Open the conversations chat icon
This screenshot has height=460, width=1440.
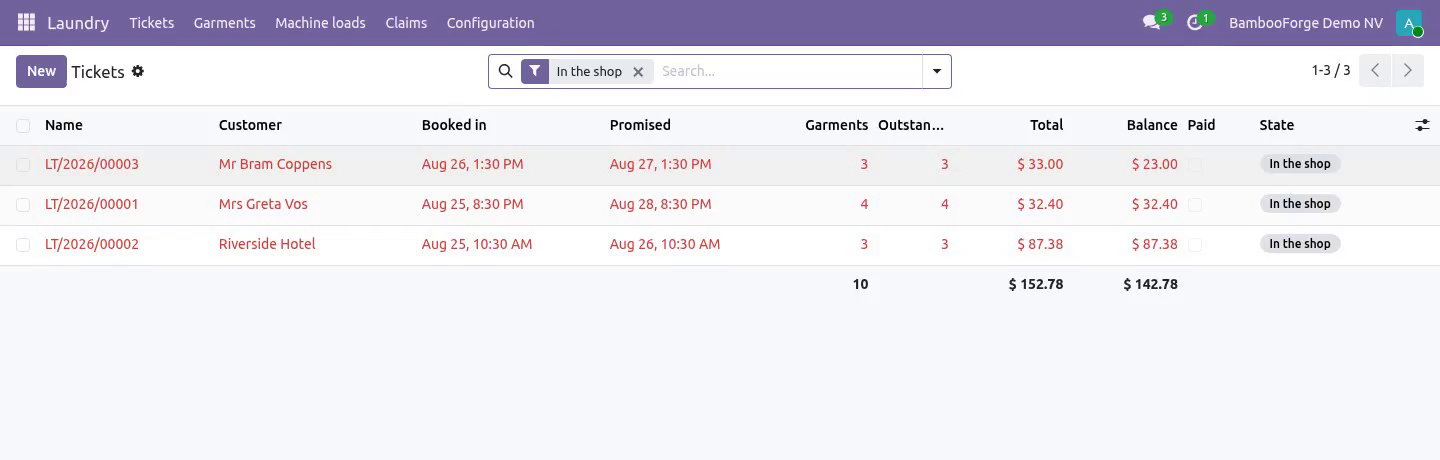pyautogui.click(x=1151, y=22)
